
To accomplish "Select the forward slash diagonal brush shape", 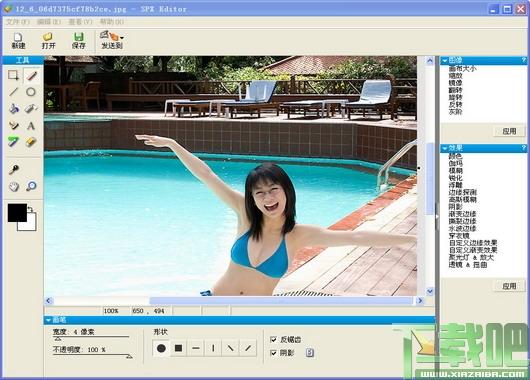I will point(248,348).
